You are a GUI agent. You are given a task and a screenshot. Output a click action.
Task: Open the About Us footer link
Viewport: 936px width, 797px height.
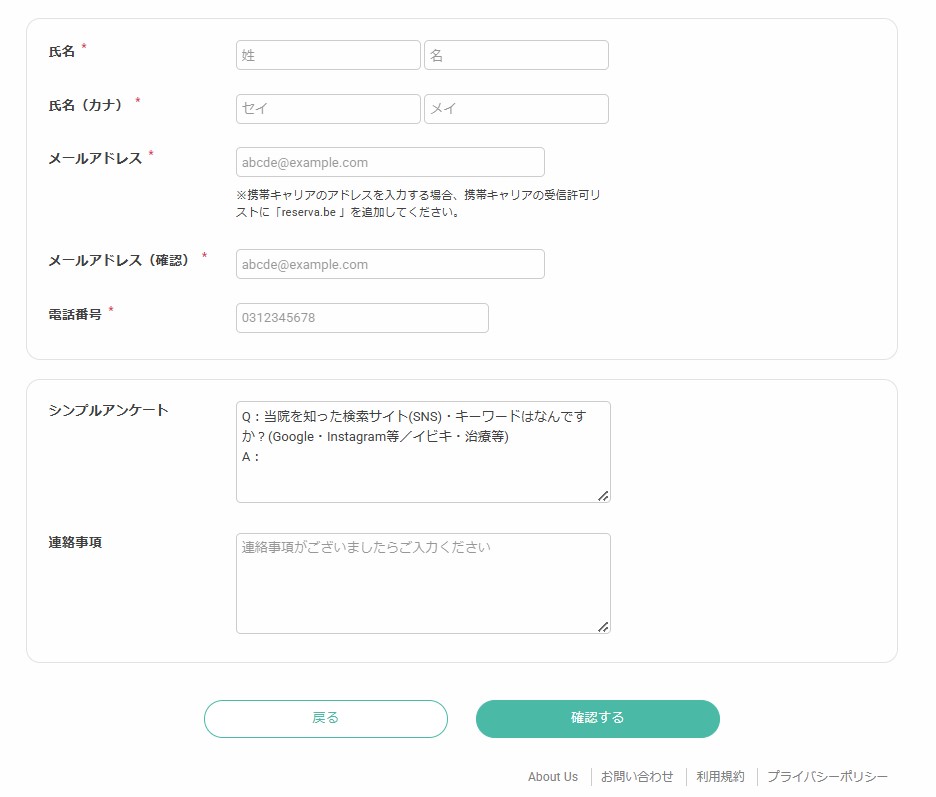click(553, 777)
